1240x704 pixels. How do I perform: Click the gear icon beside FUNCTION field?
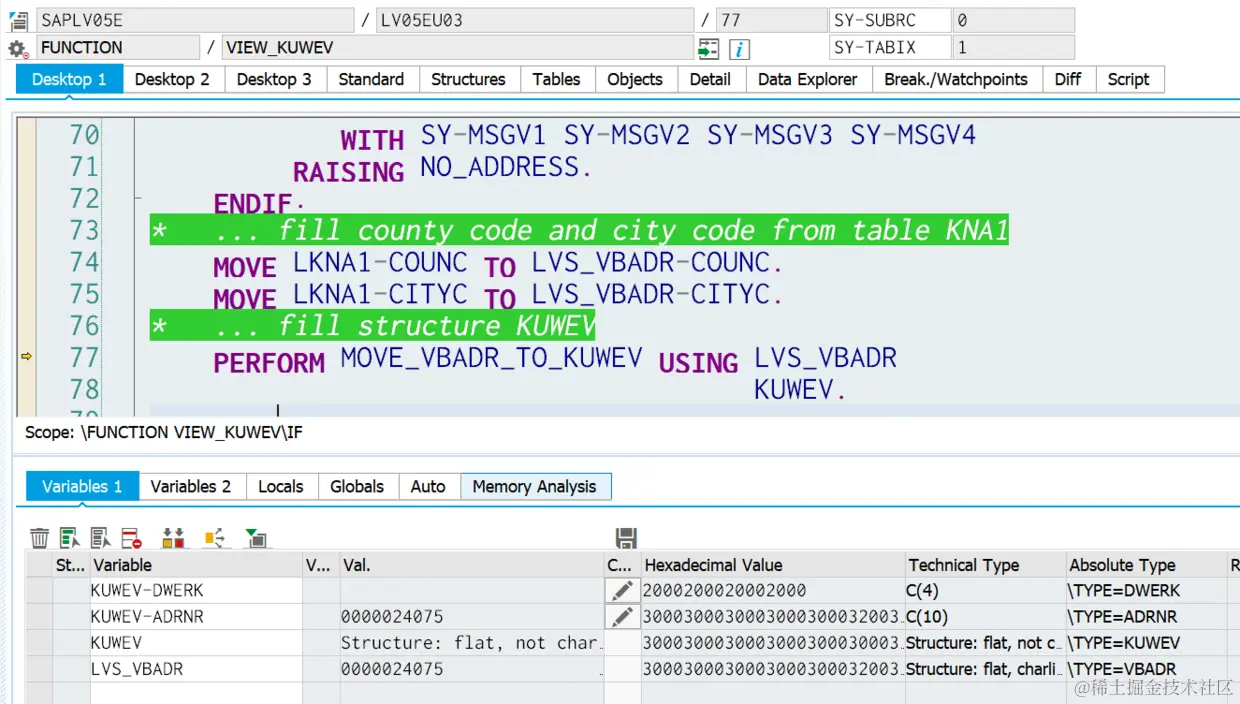18,48
